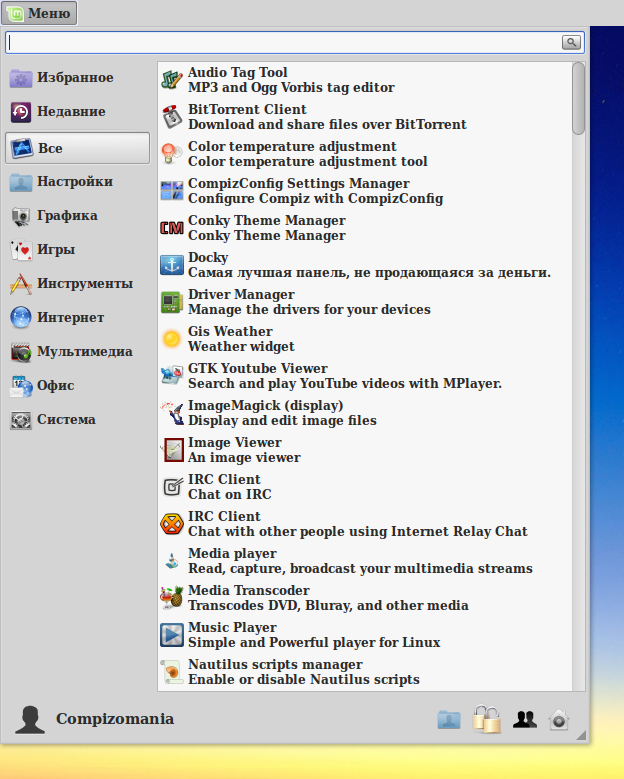Open the Игры category
Screen dimensions: 624x779
77,249
